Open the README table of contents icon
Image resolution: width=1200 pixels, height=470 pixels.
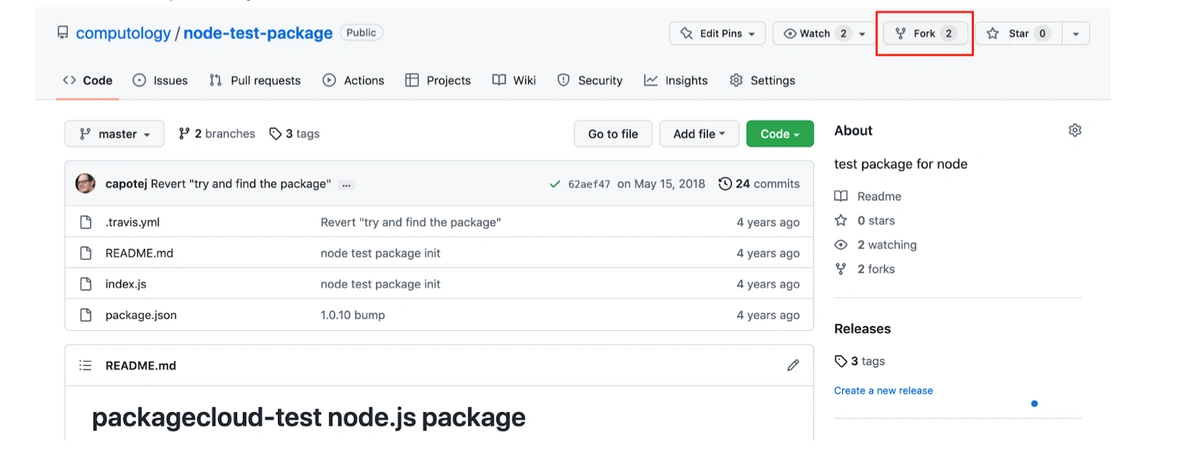86,366
